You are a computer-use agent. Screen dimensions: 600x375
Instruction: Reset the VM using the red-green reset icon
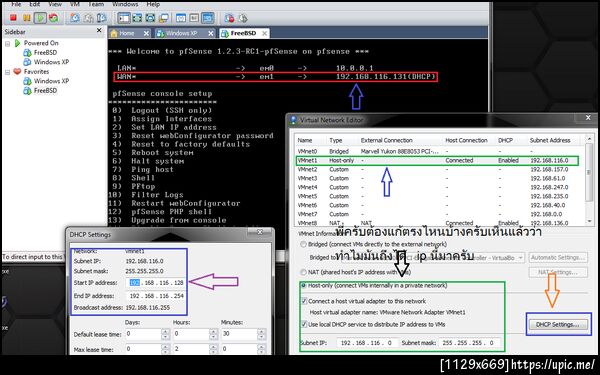(54, 18)
